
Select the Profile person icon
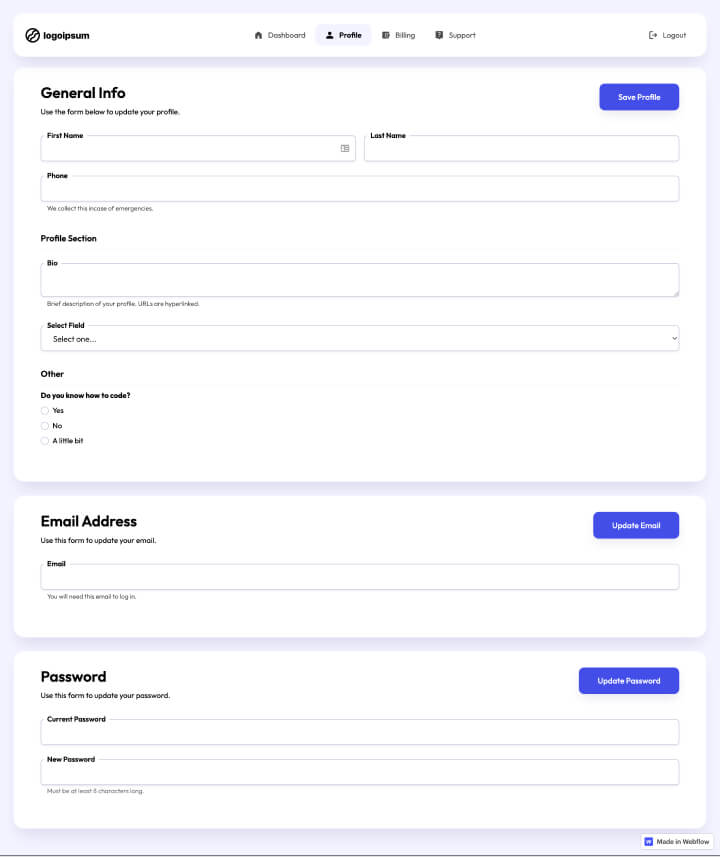(x=328, y=35)
